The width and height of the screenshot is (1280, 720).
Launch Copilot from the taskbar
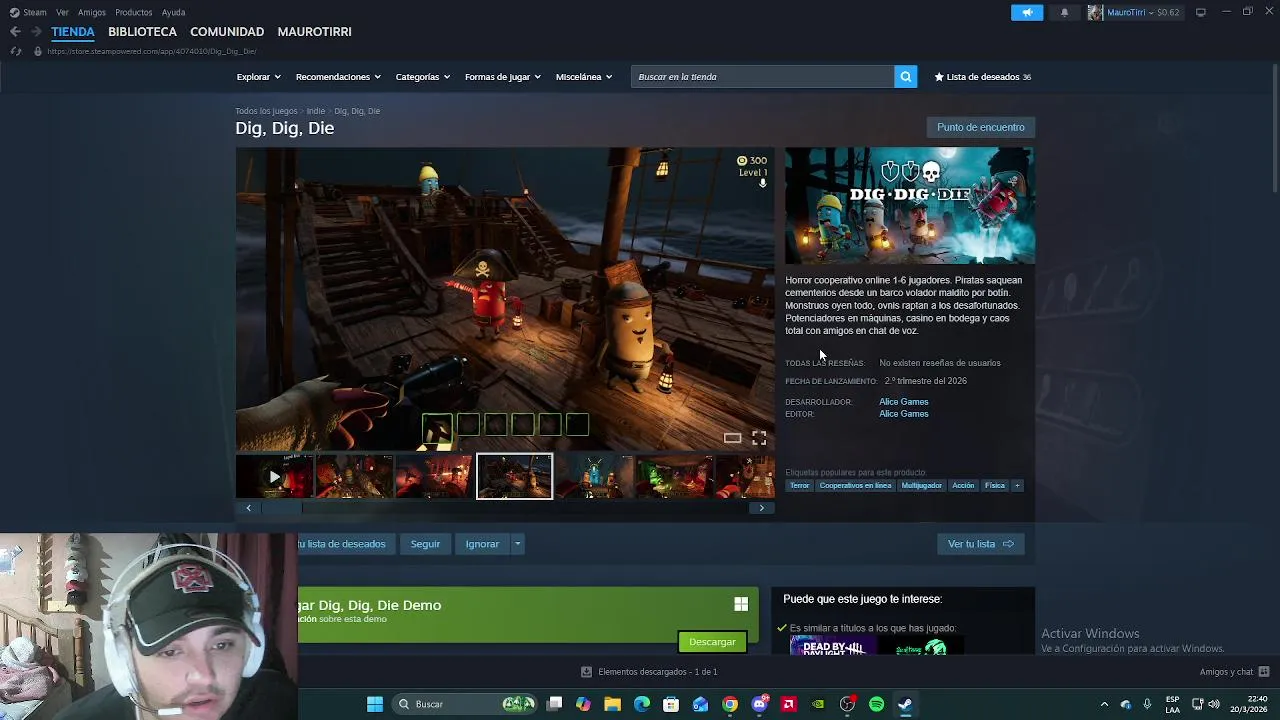click(584, 704)
